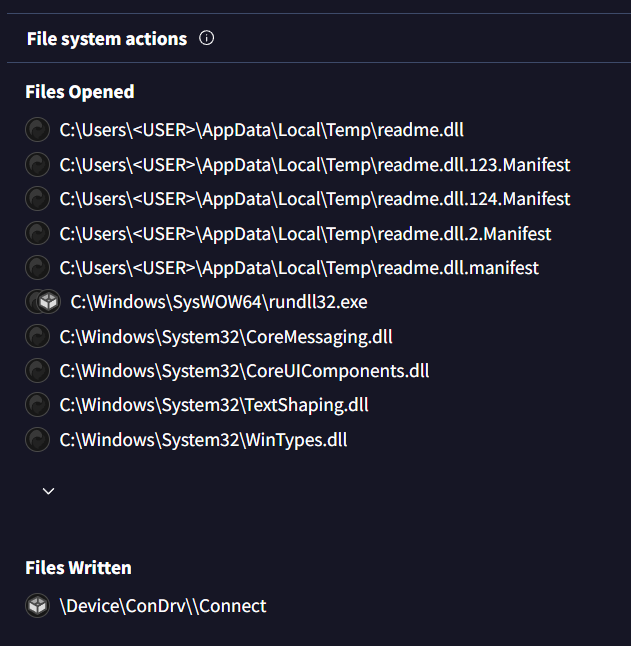Click the Files Opened heading
This screenshot has width=631, height=646.
(x=80, y=92)
